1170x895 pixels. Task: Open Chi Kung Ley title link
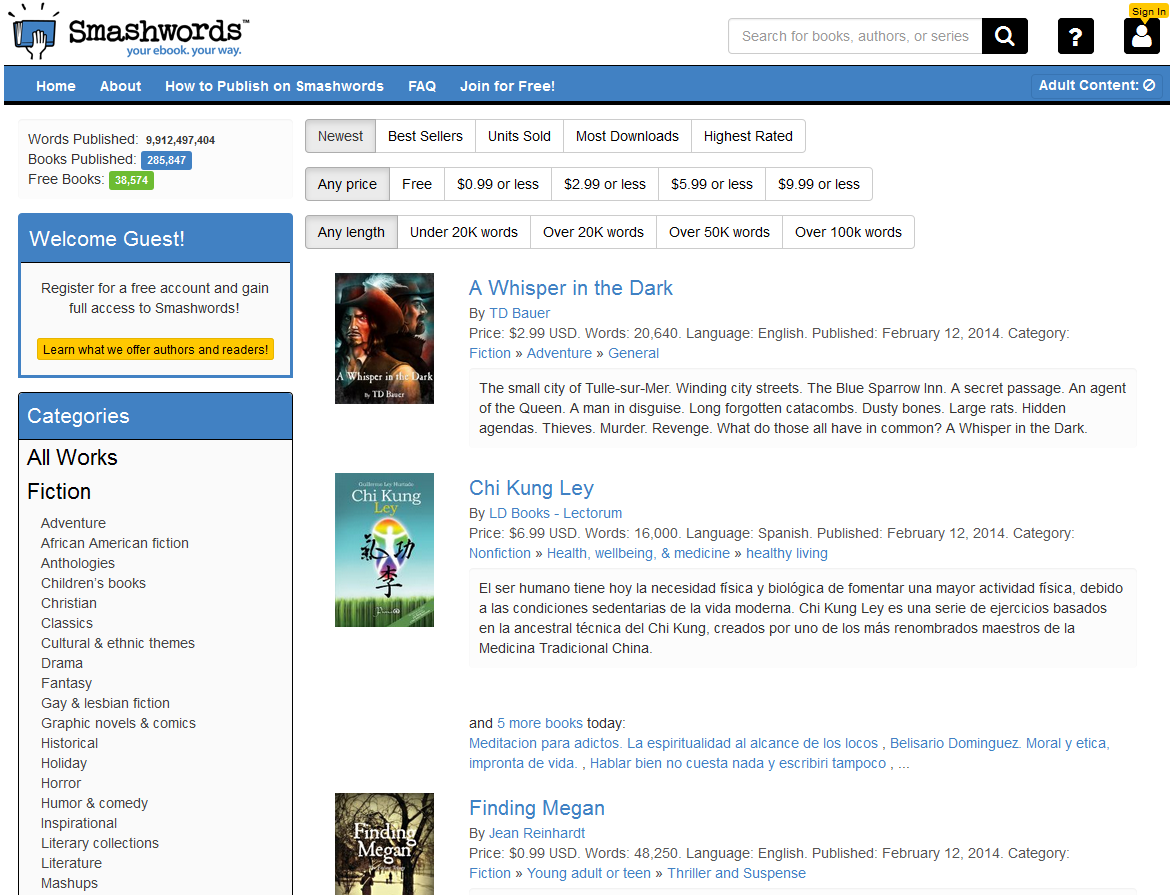(x=531, y=488)
